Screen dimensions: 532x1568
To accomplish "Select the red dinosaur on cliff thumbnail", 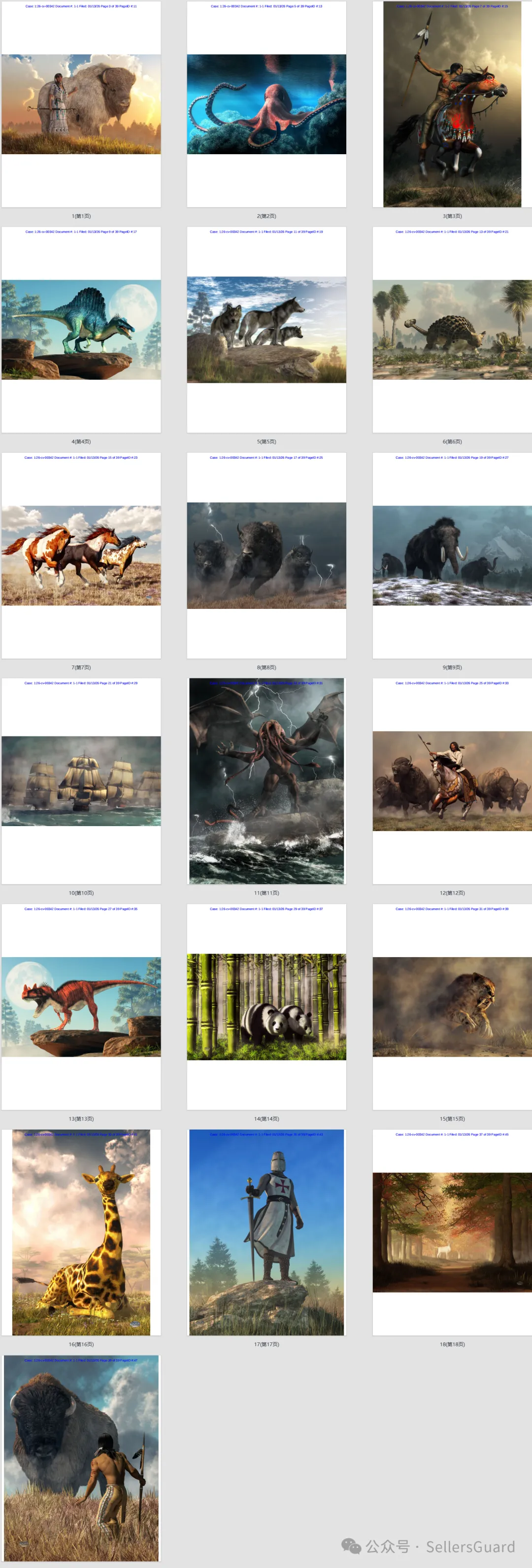I will [x=81, y=1007].
